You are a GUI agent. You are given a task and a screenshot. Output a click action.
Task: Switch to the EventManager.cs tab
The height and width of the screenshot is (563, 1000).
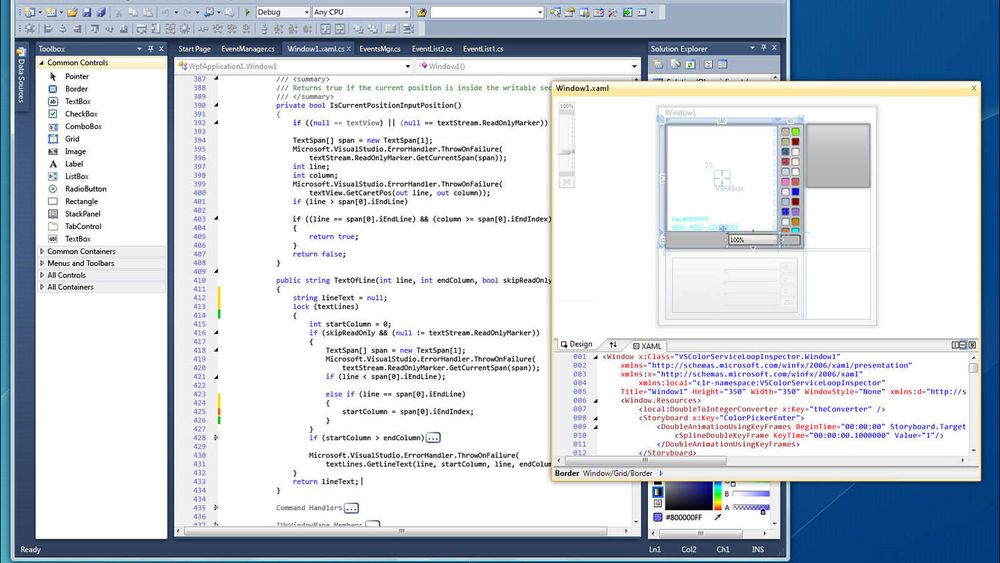click(x=247, y=48)
